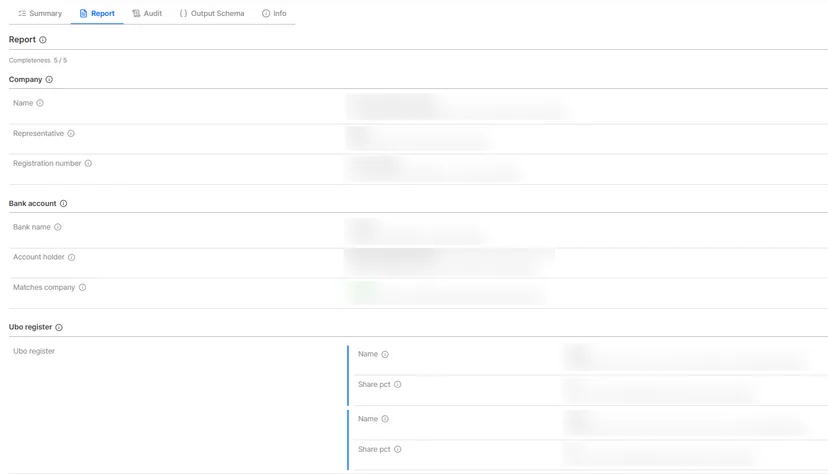Viewport: 828px width, 474px height.
Task: Click info icon beside Ubo register heading
Action: click(x=59, y=327)
